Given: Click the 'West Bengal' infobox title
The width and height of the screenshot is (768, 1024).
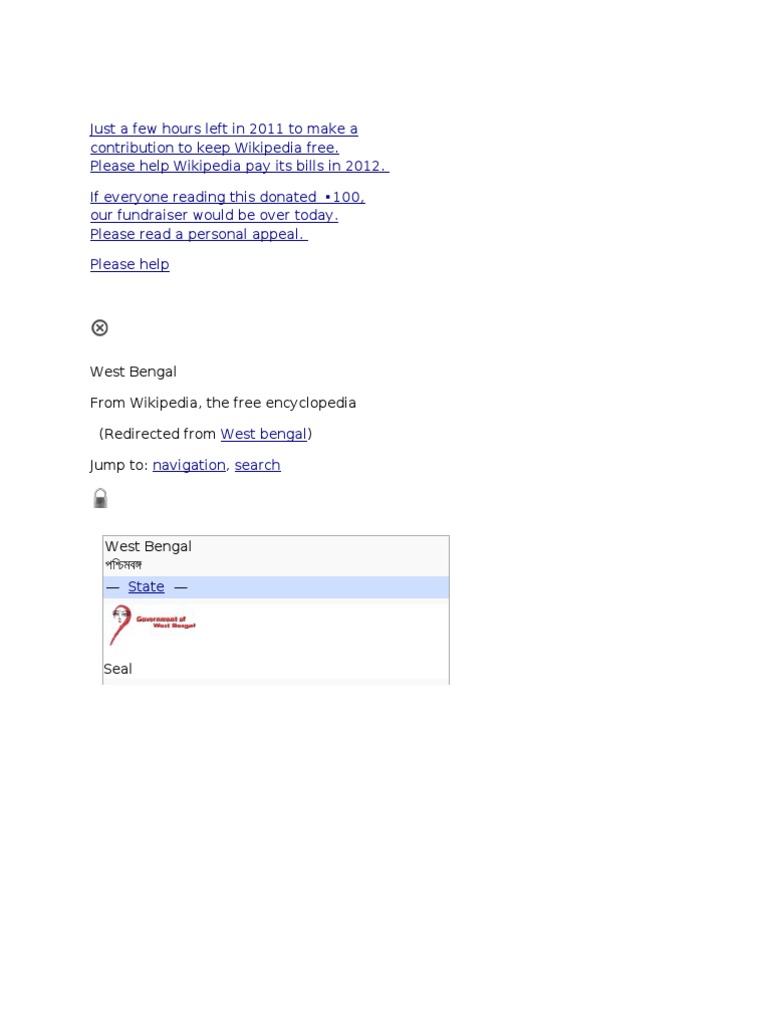Looking at the screenshot, I should (x=148, y=546).
